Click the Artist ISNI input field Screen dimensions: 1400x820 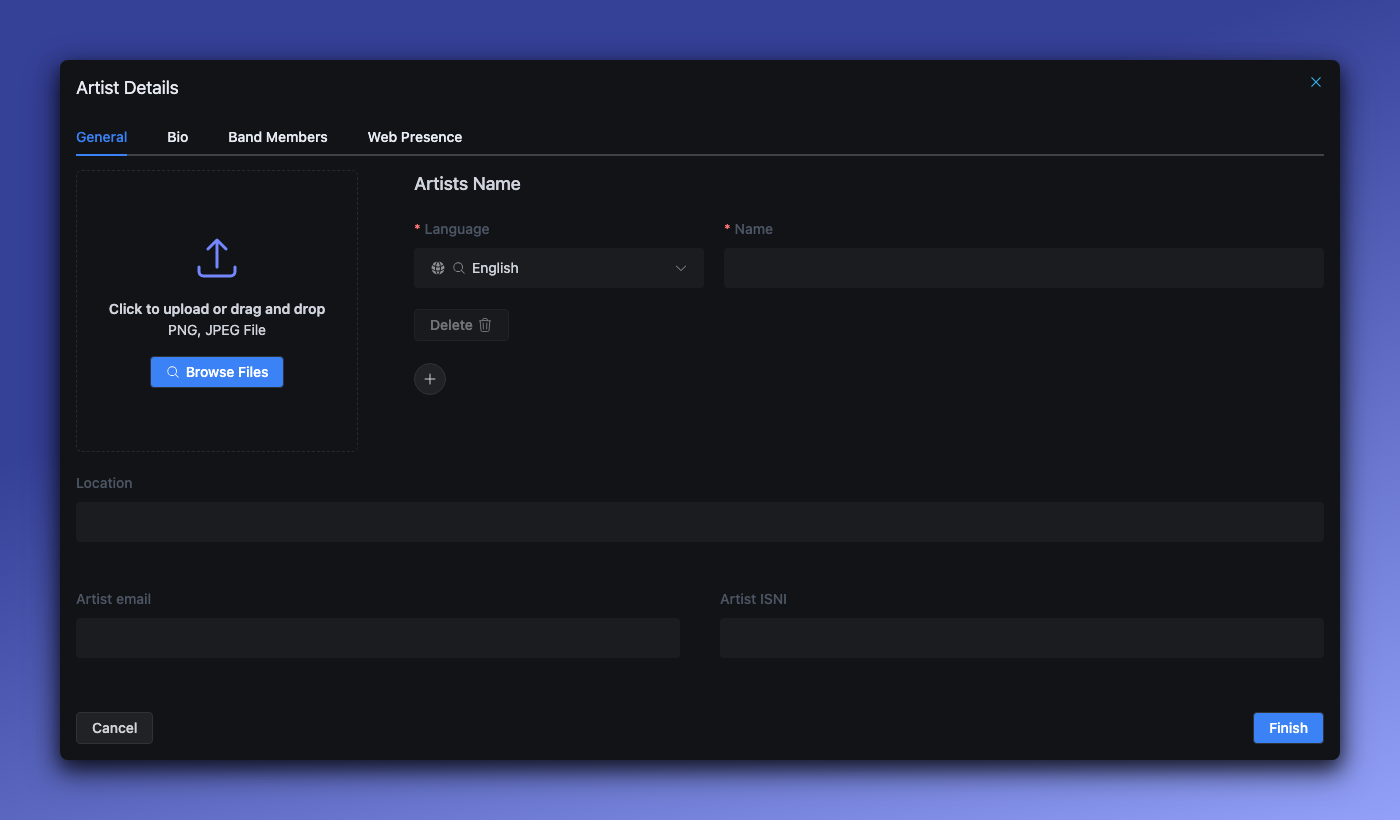[x=1021, y=637]
